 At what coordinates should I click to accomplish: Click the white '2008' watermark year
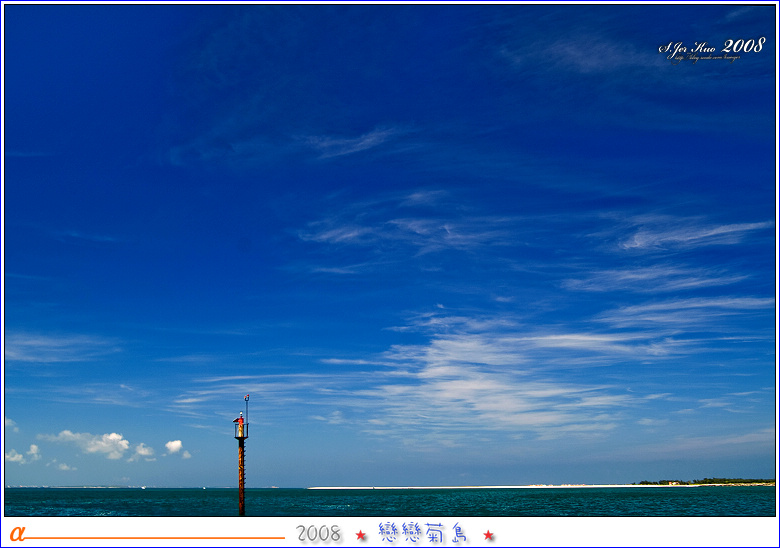[743, 45]
